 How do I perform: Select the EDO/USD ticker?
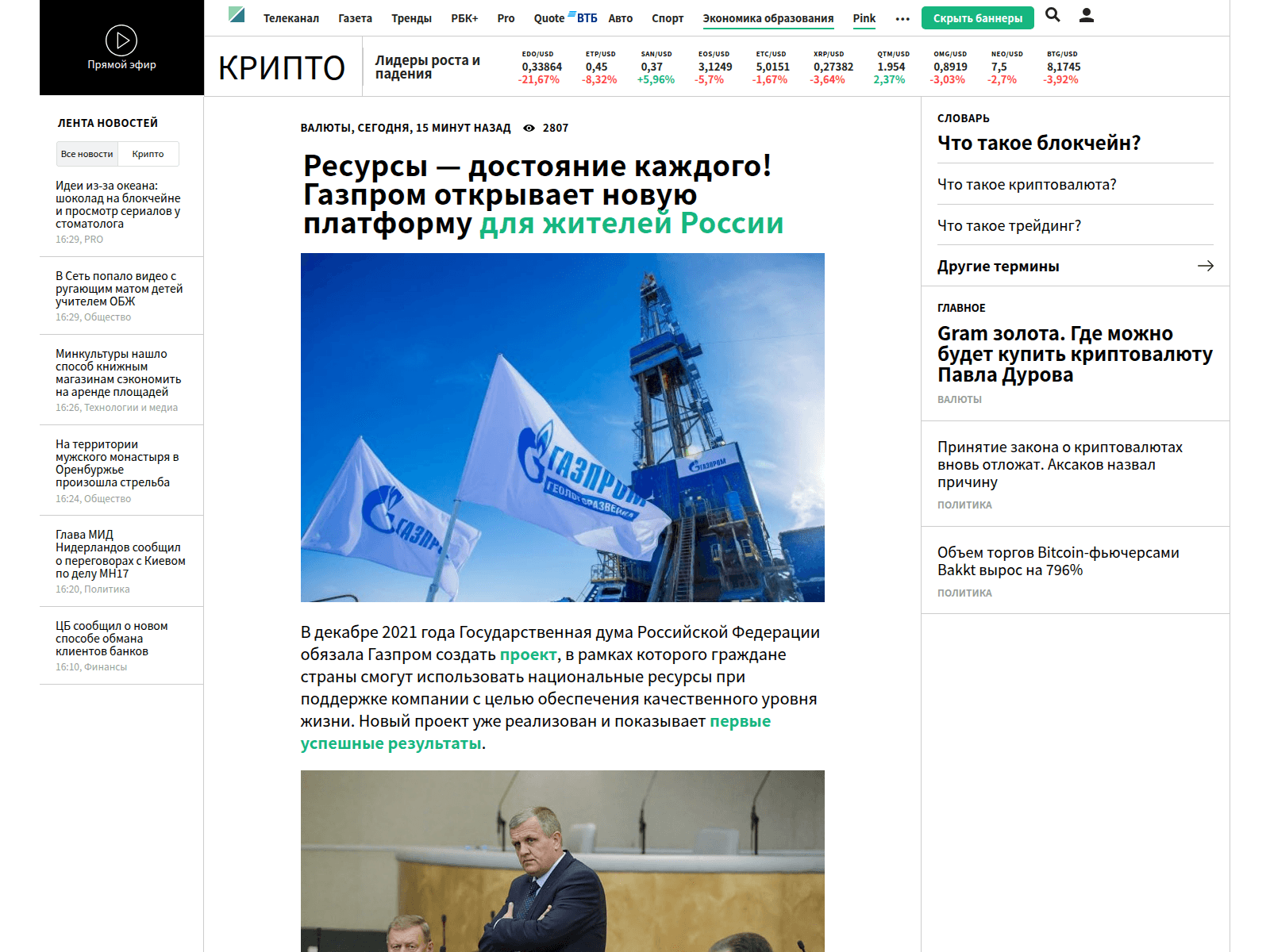pos(541,67)
